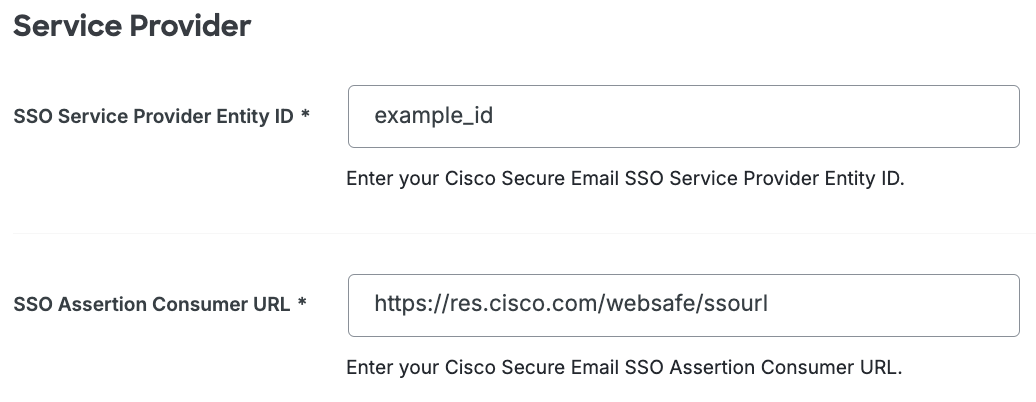Click the empty right side of Entity ID field
Image resolution: width=1036 pixels, height=402 pixels.
(x=850, y=116)
